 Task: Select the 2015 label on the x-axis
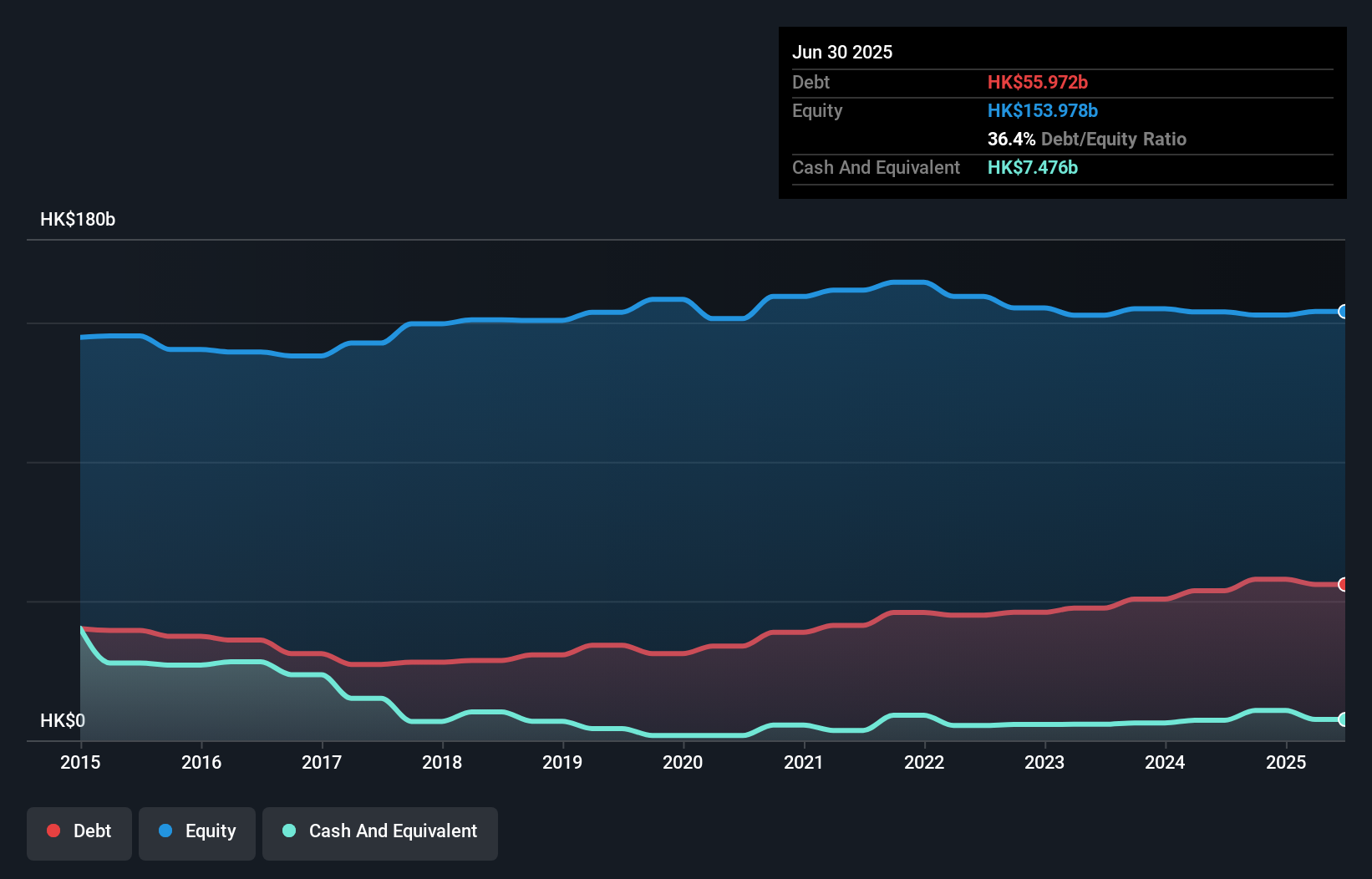(x=79, y=762)
